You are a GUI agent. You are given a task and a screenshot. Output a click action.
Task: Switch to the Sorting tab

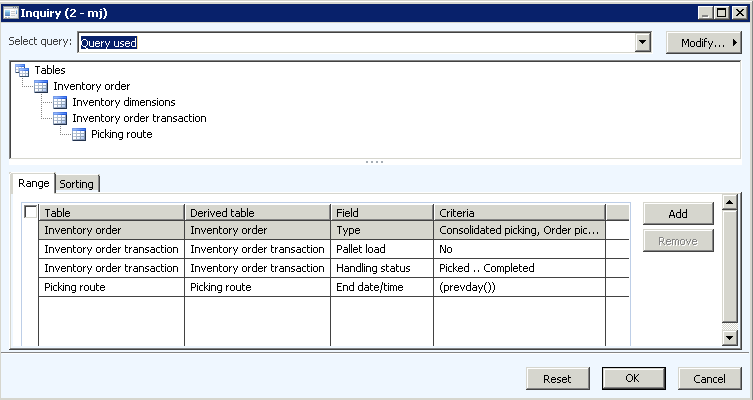(77, 184)
